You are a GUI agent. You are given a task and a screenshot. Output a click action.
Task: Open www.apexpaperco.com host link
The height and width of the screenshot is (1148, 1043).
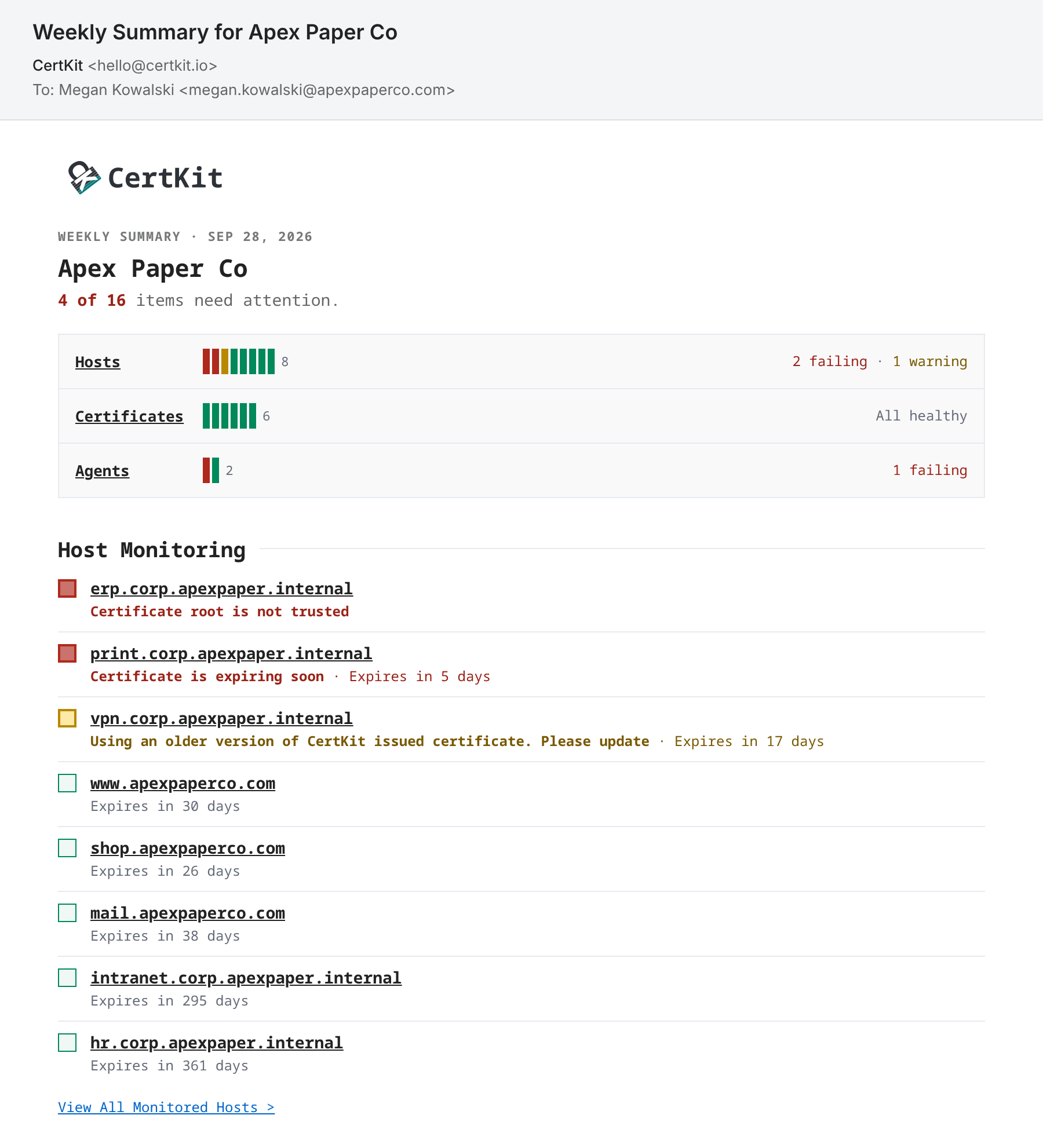pos(183,783)
